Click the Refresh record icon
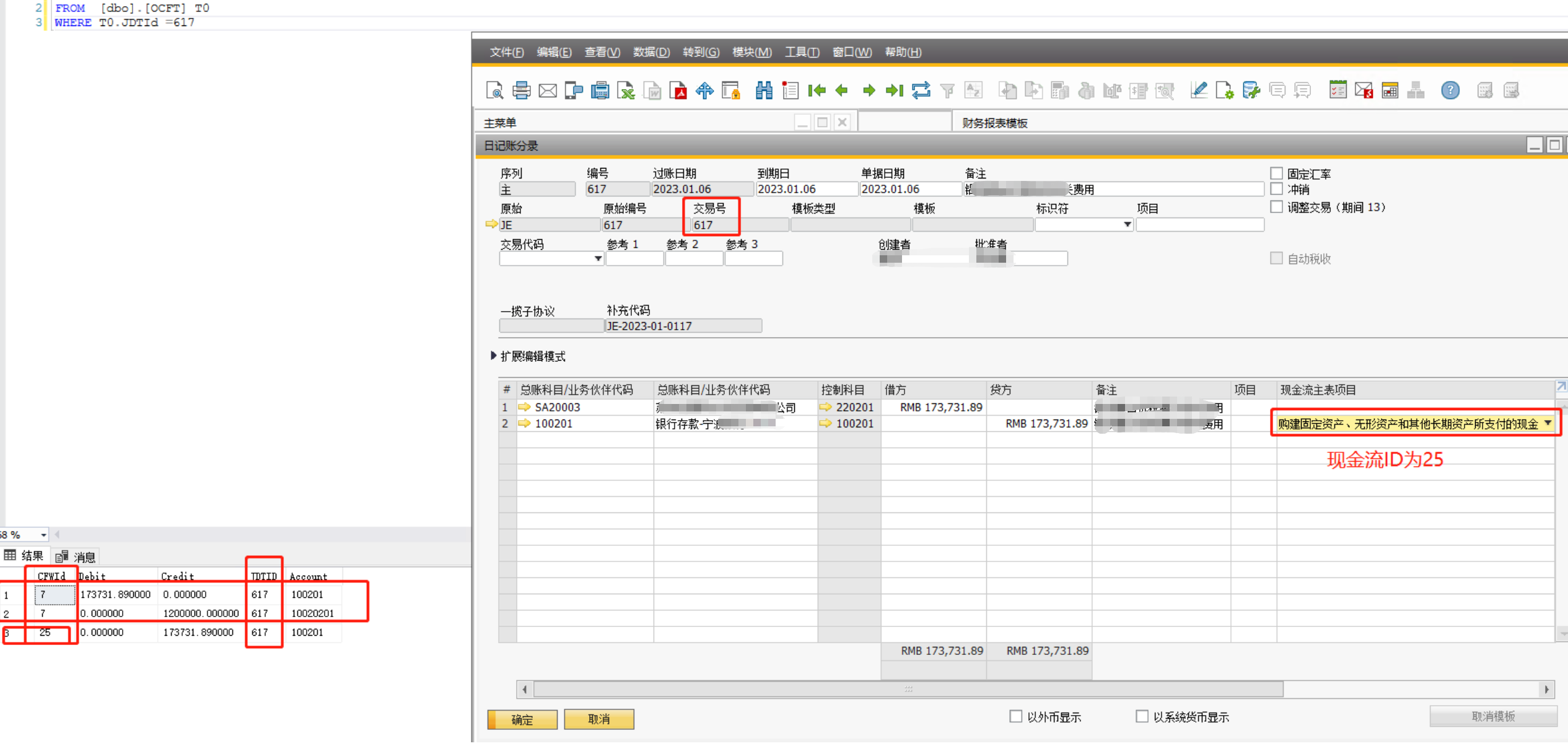The image size is (1568, 746). tap(921, 91)
